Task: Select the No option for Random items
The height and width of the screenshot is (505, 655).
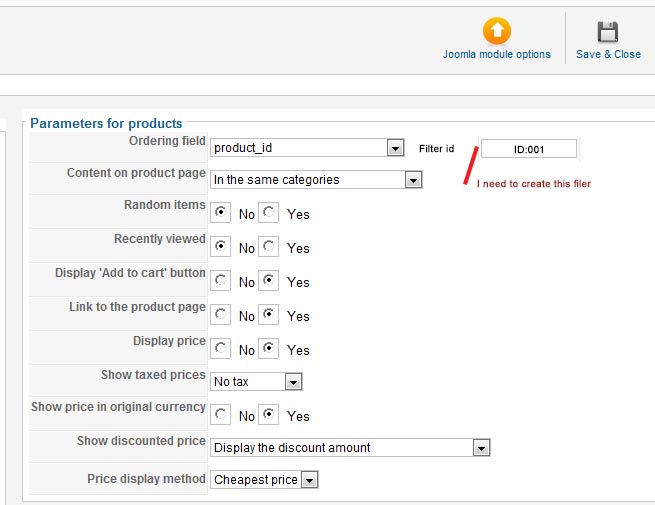Action: click(221, 213)
